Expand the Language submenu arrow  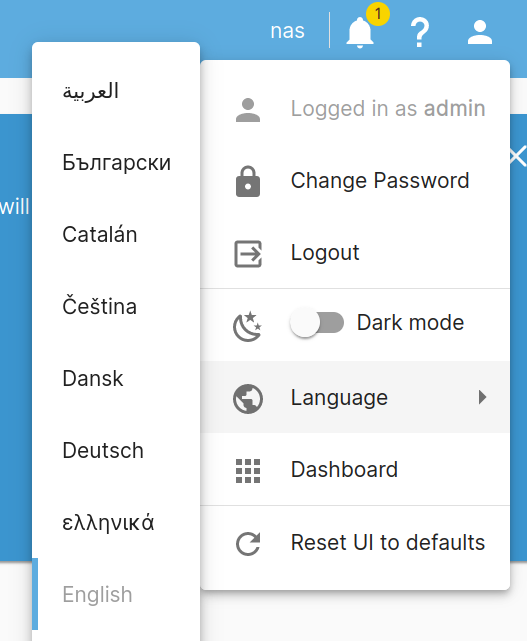482,397
